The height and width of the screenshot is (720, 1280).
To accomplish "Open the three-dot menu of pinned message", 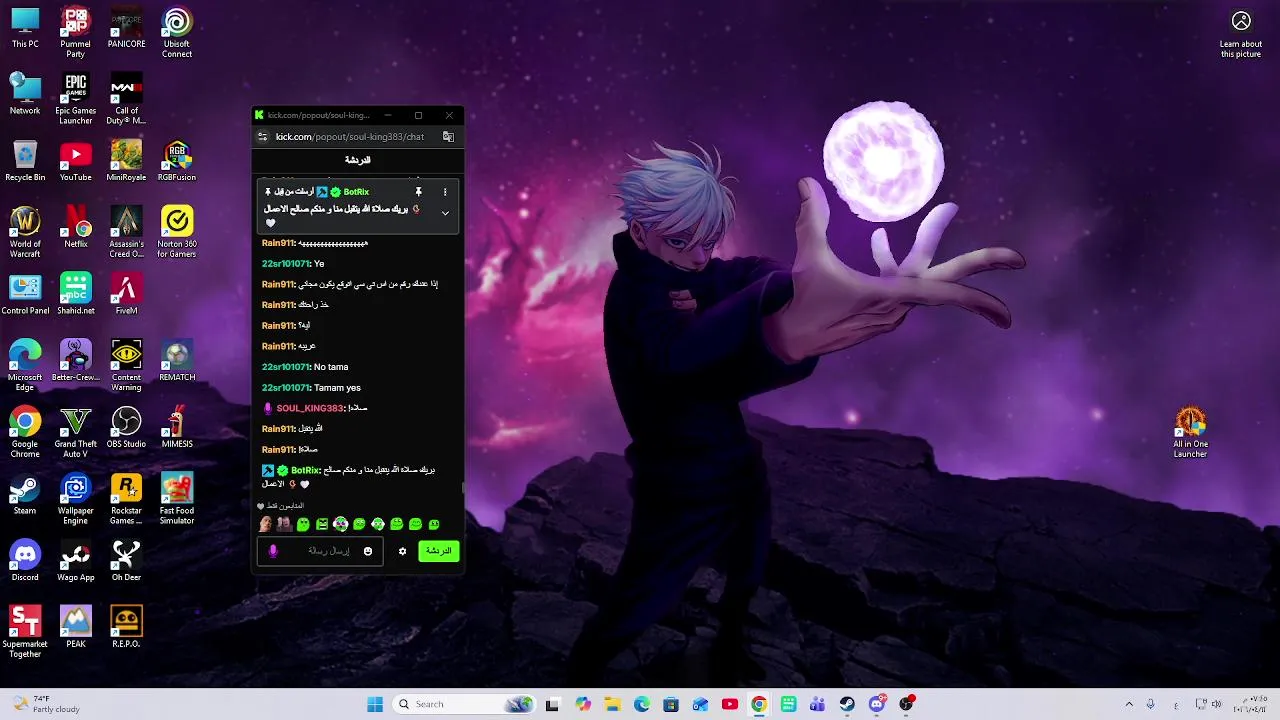I will (x=445, y=192).
